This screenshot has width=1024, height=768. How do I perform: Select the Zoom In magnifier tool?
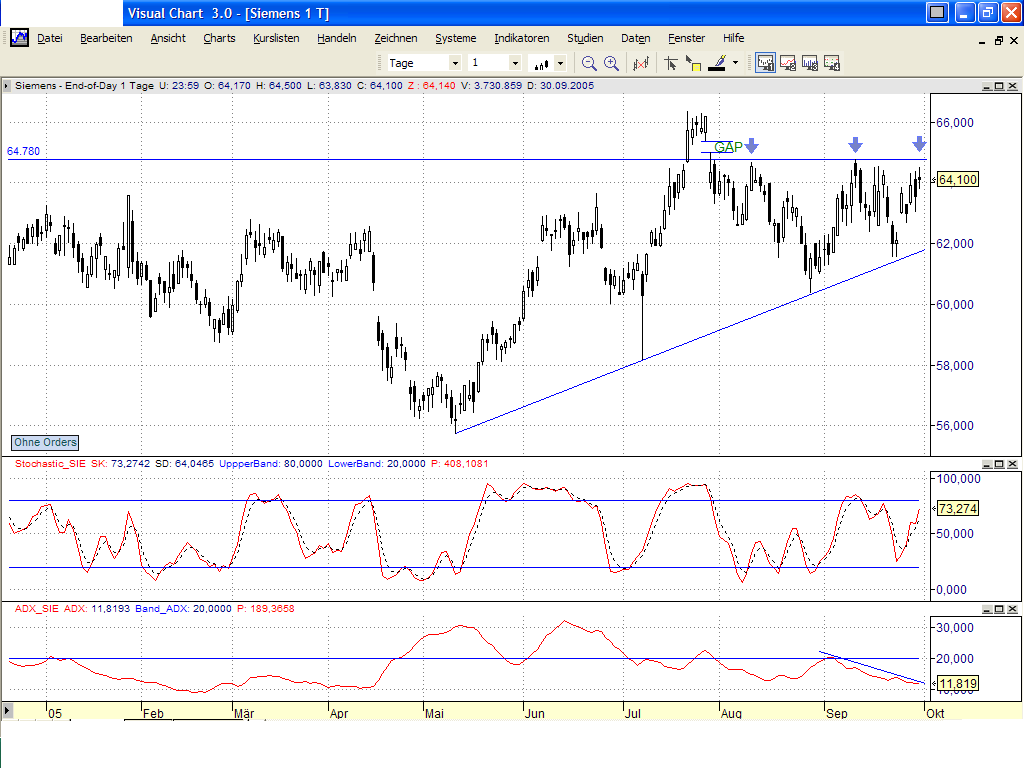tap(610, 62)
